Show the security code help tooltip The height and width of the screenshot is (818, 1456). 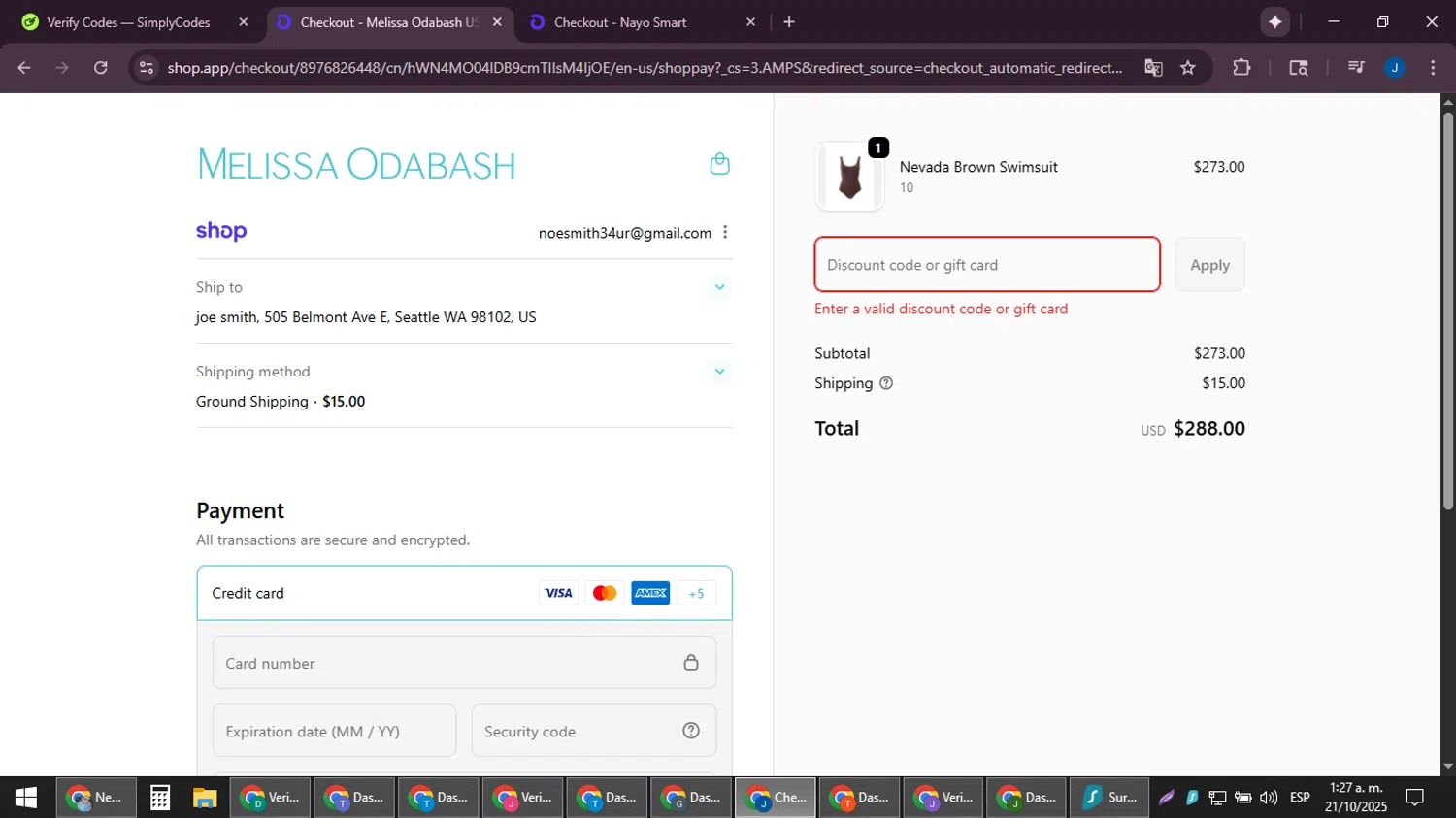point(691,731)
